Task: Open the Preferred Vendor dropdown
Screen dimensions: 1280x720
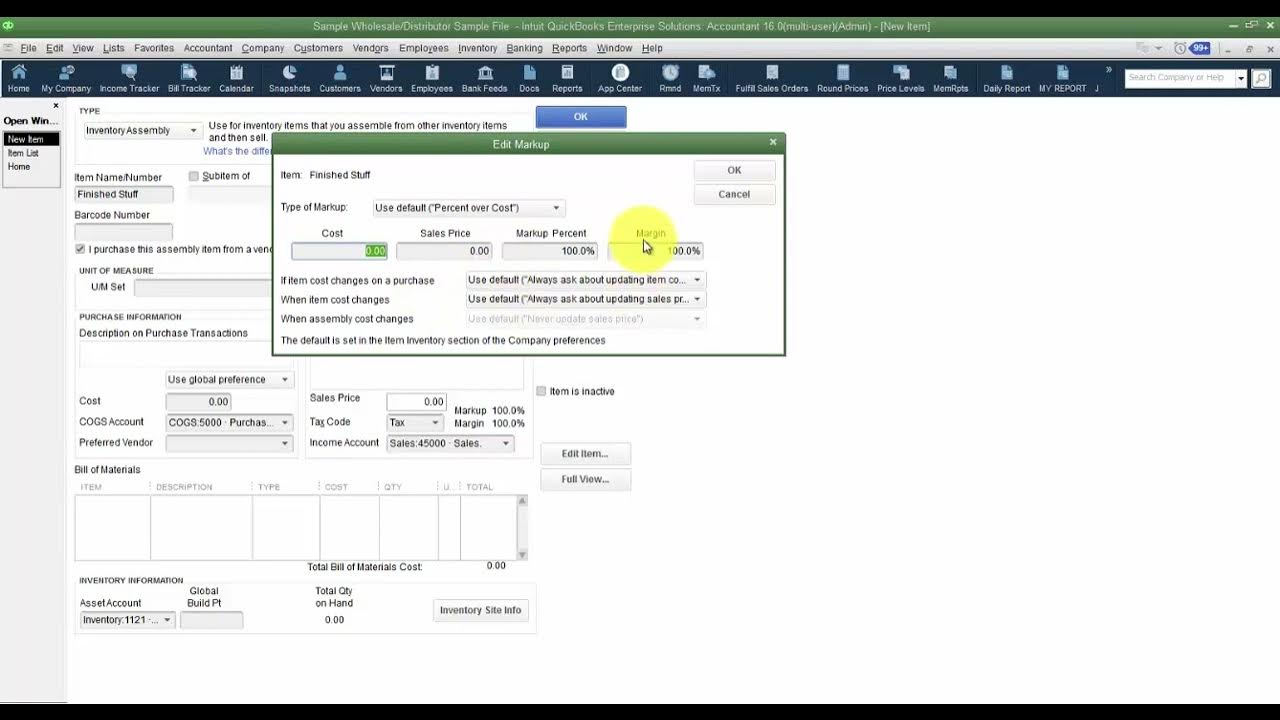Action: 228,443
